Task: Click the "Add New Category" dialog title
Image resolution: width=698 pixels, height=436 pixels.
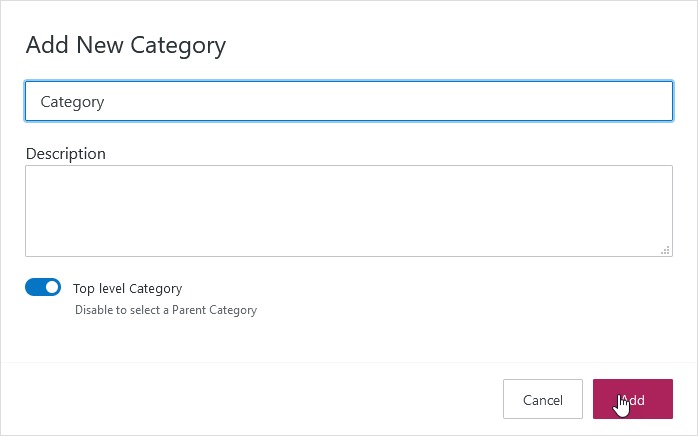Action: point(125,45)
